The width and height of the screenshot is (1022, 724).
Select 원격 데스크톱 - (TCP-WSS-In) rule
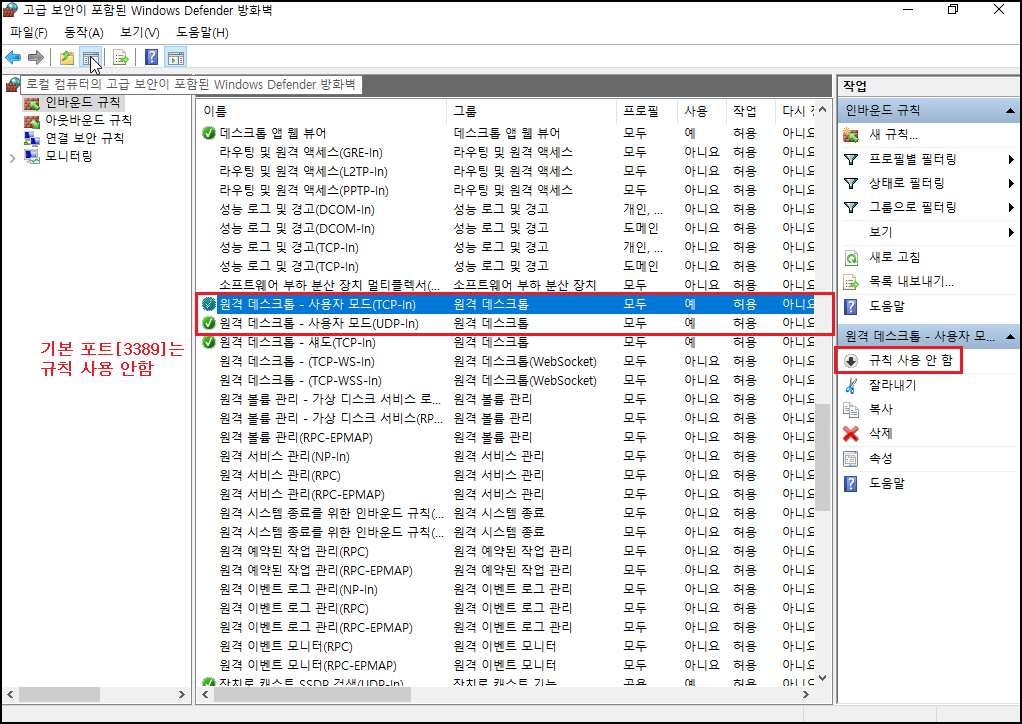[507, 380]
